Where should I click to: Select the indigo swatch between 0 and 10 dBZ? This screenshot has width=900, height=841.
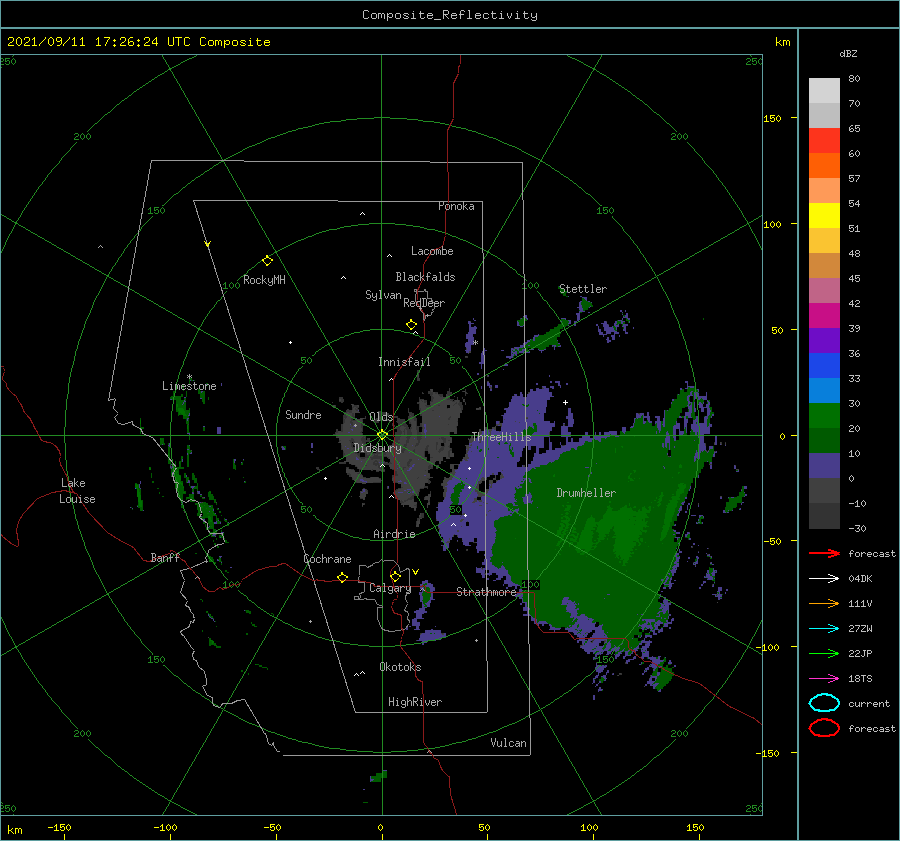[824, 465]
